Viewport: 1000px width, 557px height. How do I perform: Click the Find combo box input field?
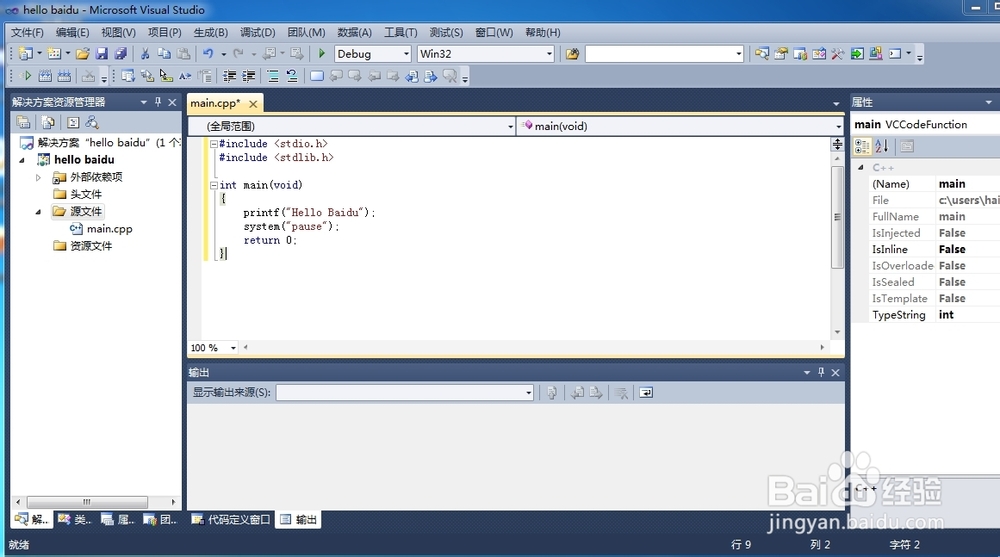coord(659,54)
